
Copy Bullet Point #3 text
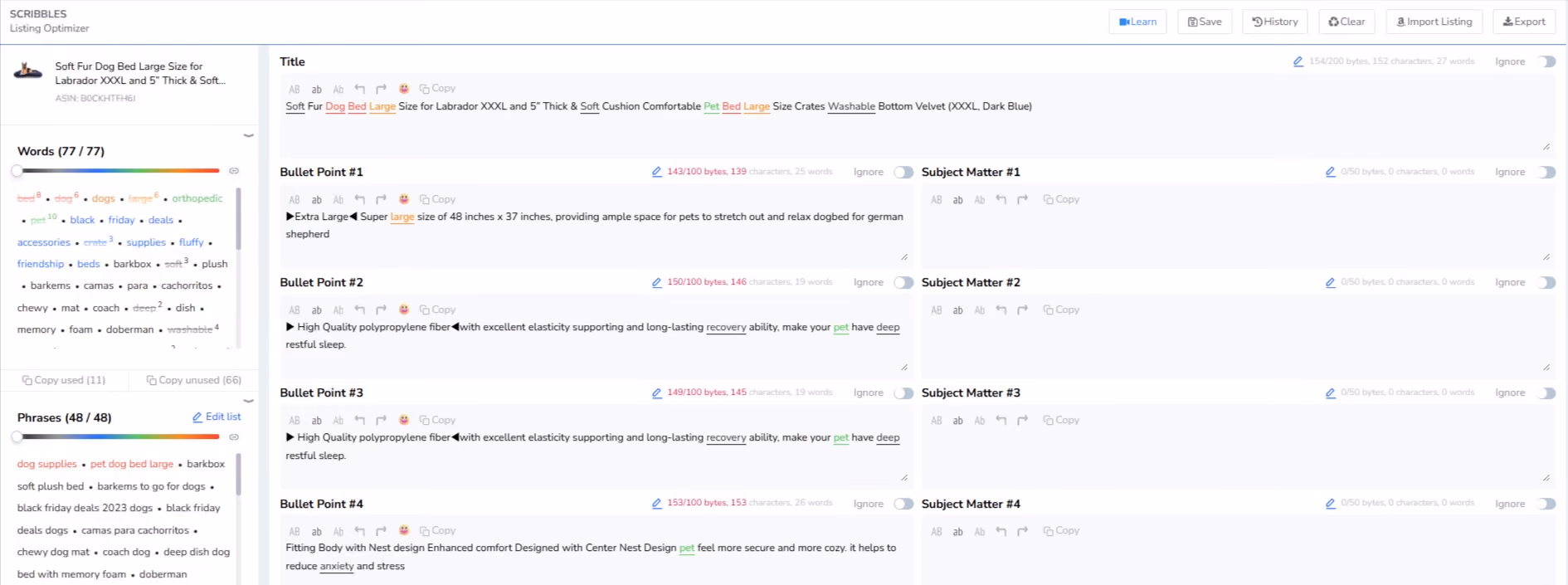[x=437, y=420]
